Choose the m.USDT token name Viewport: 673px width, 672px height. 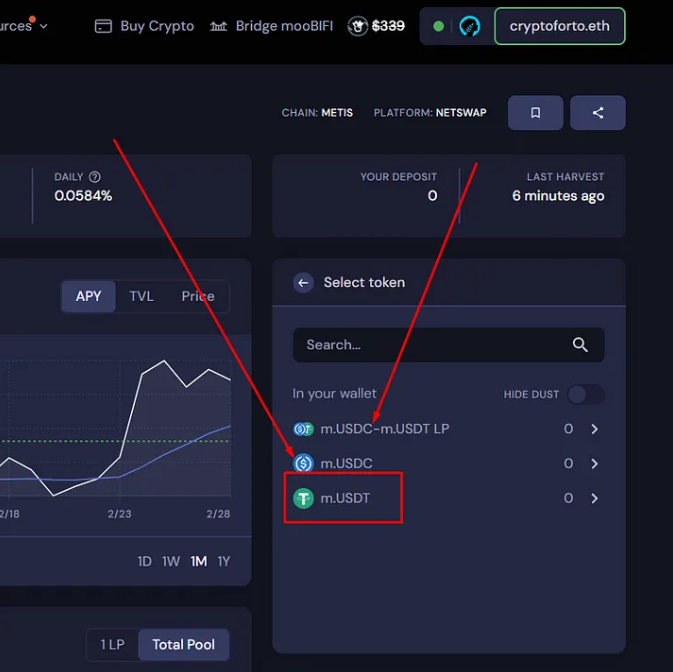(x=345, y=498)
